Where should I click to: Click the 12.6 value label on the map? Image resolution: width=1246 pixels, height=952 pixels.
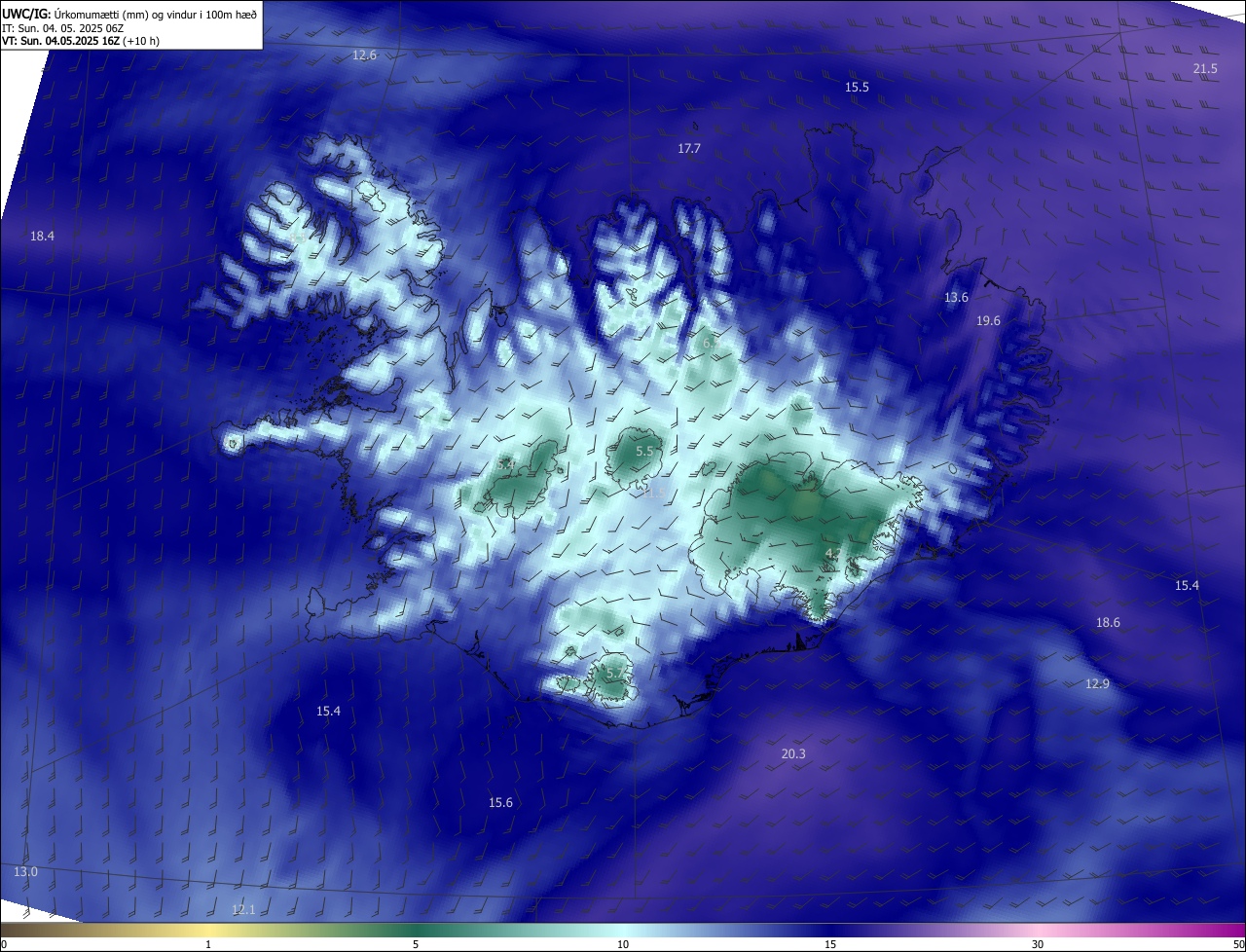coord(364,55)
